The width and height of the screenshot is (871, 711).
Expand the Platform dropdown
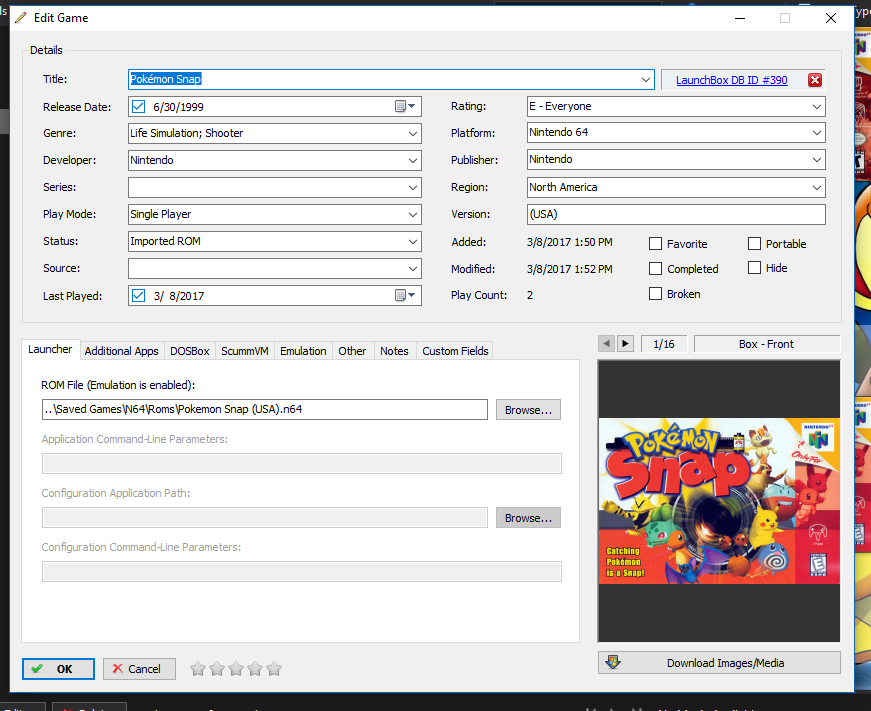click(817, 133)
